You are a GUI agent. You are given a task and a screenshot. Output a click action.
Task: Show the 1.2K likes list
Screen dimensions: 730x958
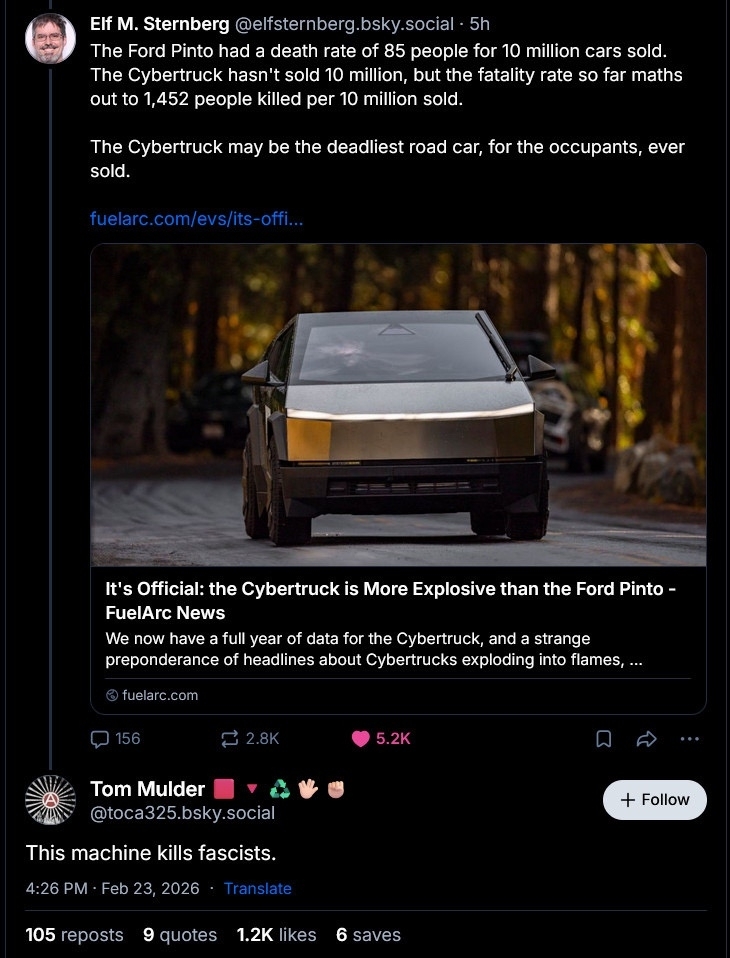[x=276, y=935]
